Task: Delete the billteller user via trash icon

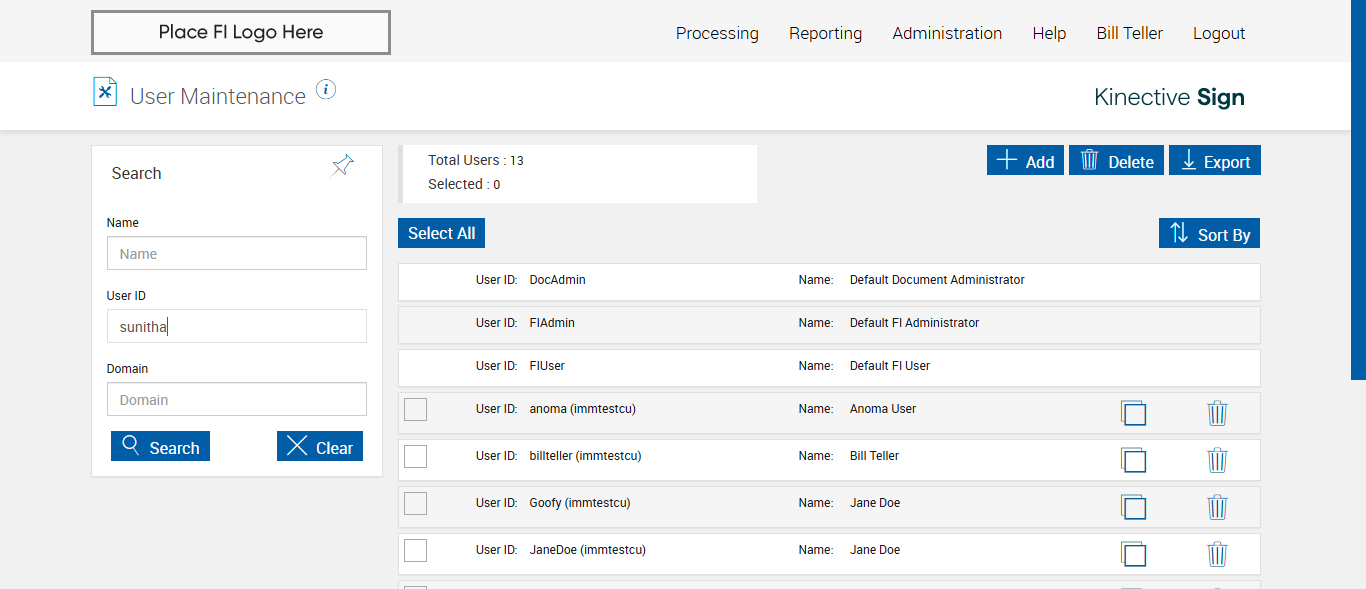Action: 1217,460
